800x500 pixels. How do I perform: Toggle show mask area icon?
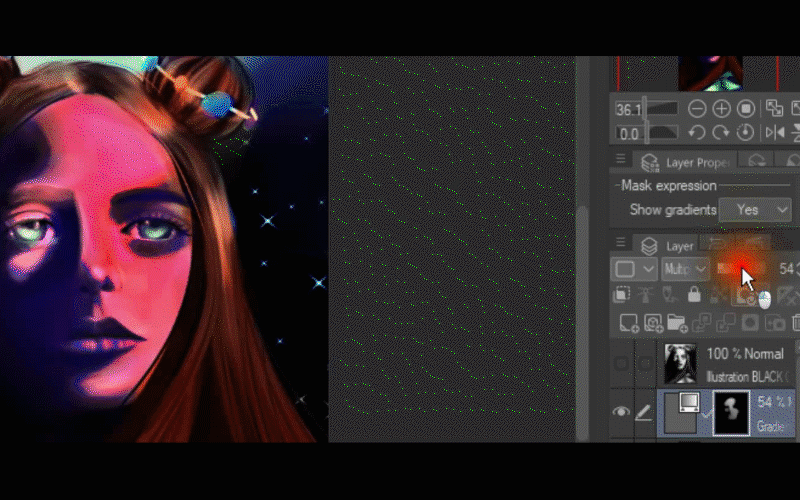coord(790,296)
